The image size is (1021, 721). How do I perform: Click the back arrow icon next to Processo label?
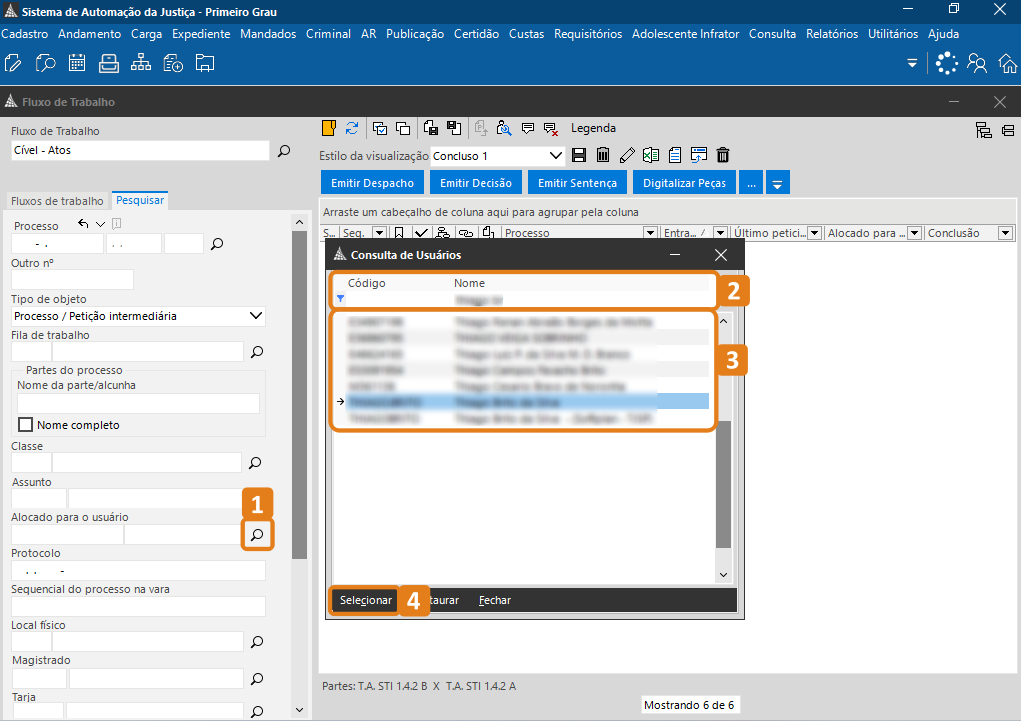click(83, 224)
